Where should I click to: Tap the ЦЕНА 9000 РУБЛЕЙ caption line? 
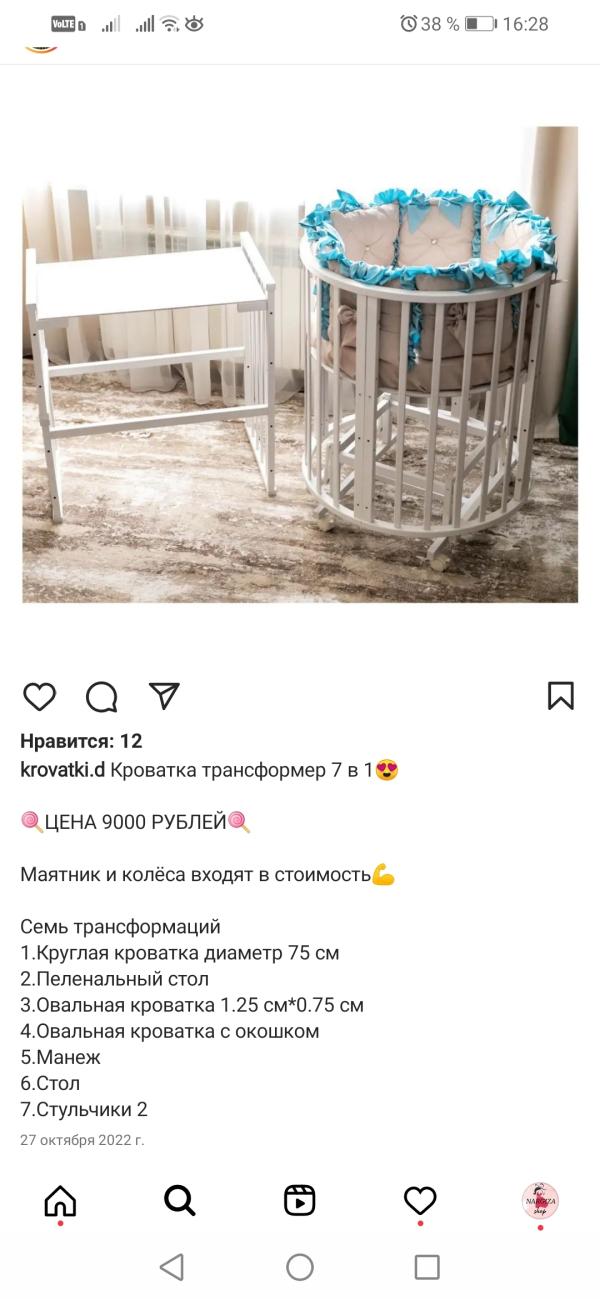point(136,823)
